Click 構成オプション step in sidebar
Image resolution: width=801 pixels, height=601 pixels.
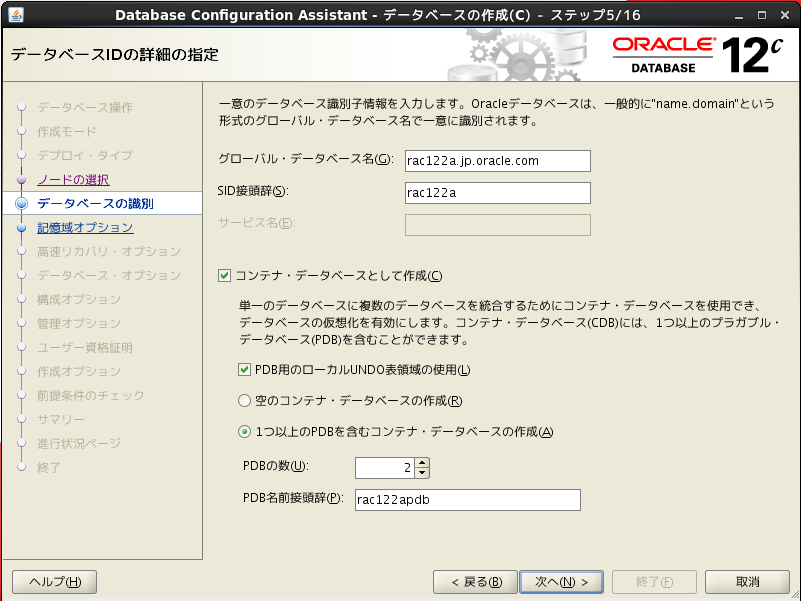[79, 299]
